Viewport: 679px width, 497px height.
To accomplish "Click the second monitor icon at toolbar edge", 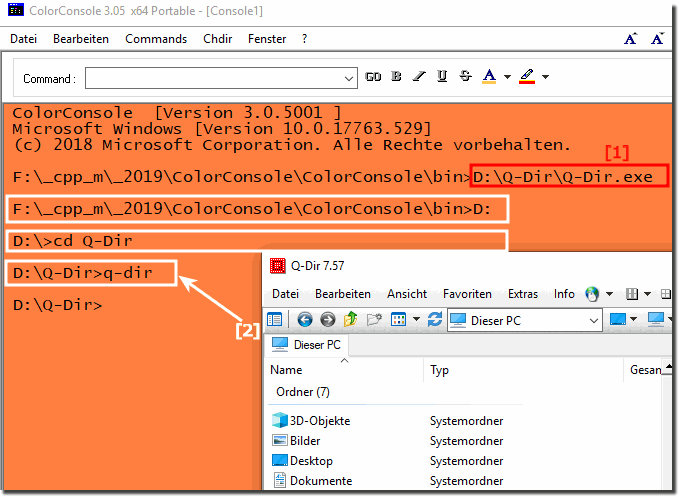I will point(656,320).
